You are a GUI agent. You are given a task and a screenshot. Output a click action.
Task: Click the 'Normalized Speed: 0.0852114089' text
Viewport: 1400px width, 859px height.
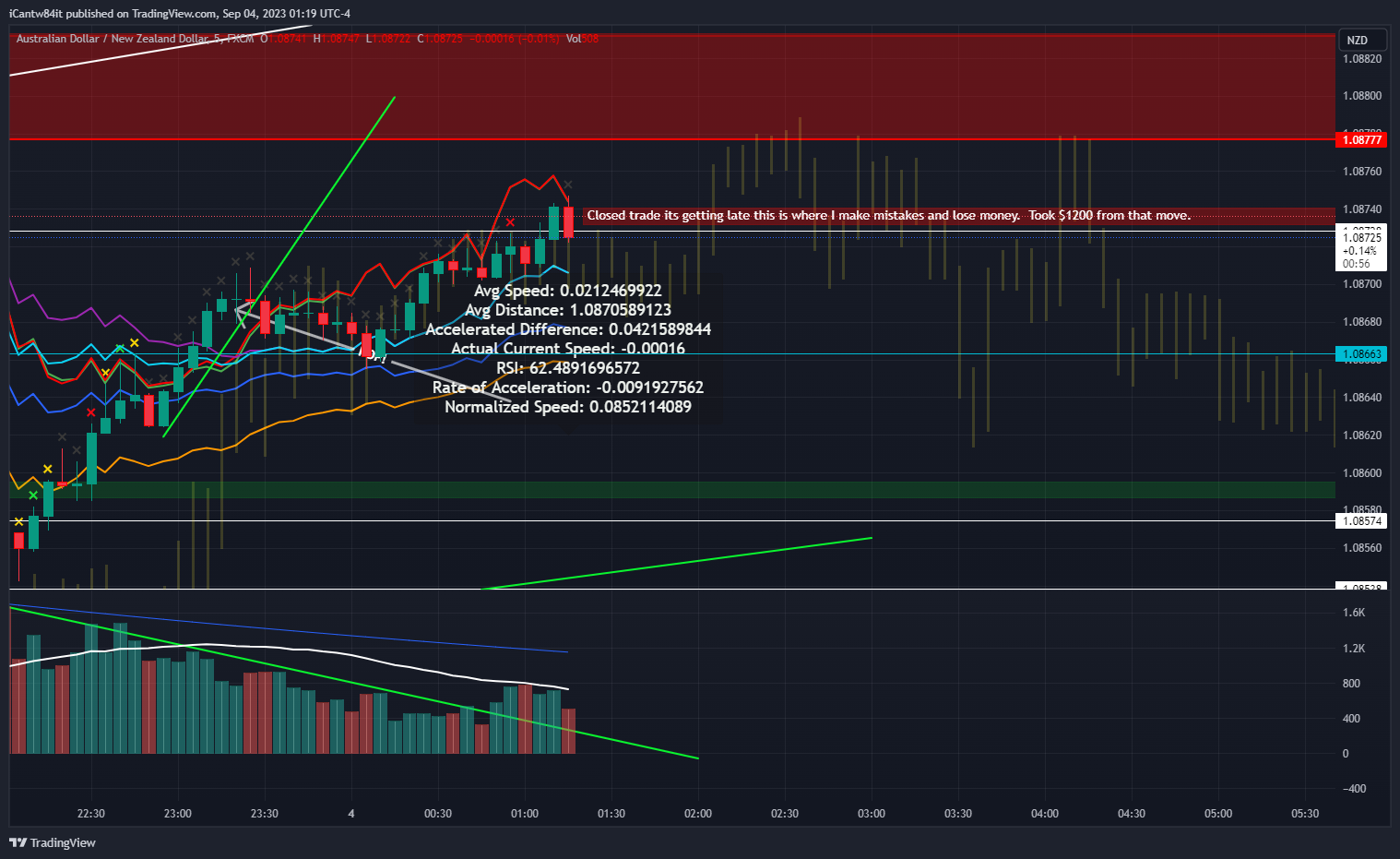[568, 407]
